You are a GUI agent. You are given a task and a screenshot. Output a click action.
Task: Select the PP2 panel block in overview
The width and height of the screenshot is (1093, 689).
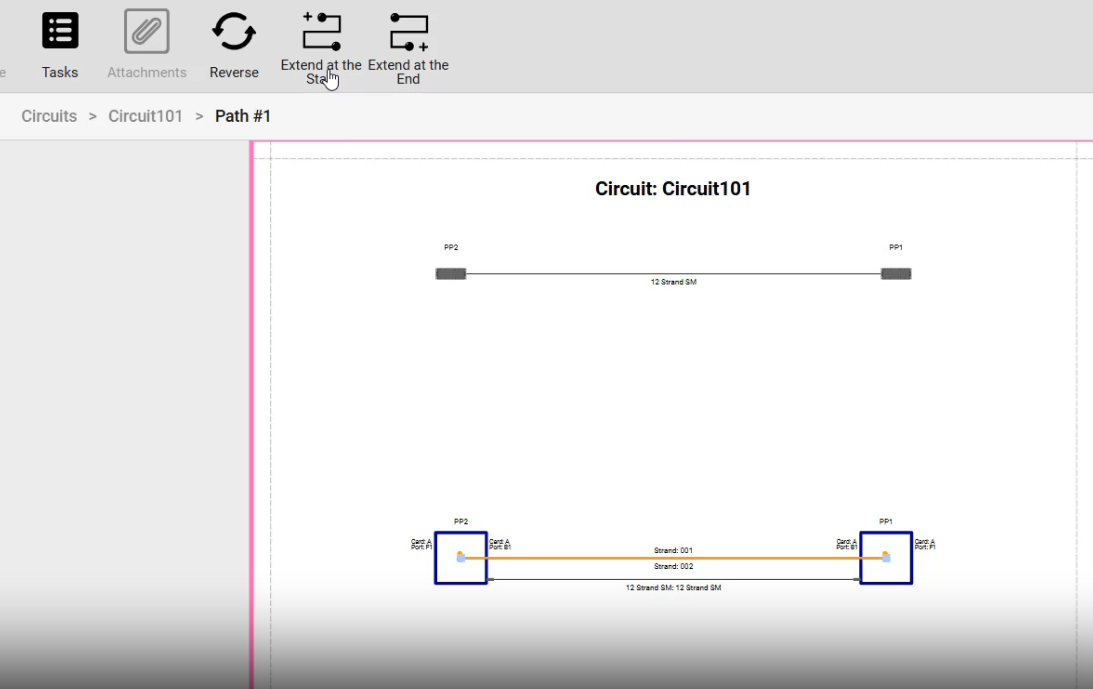click(451, 274)
